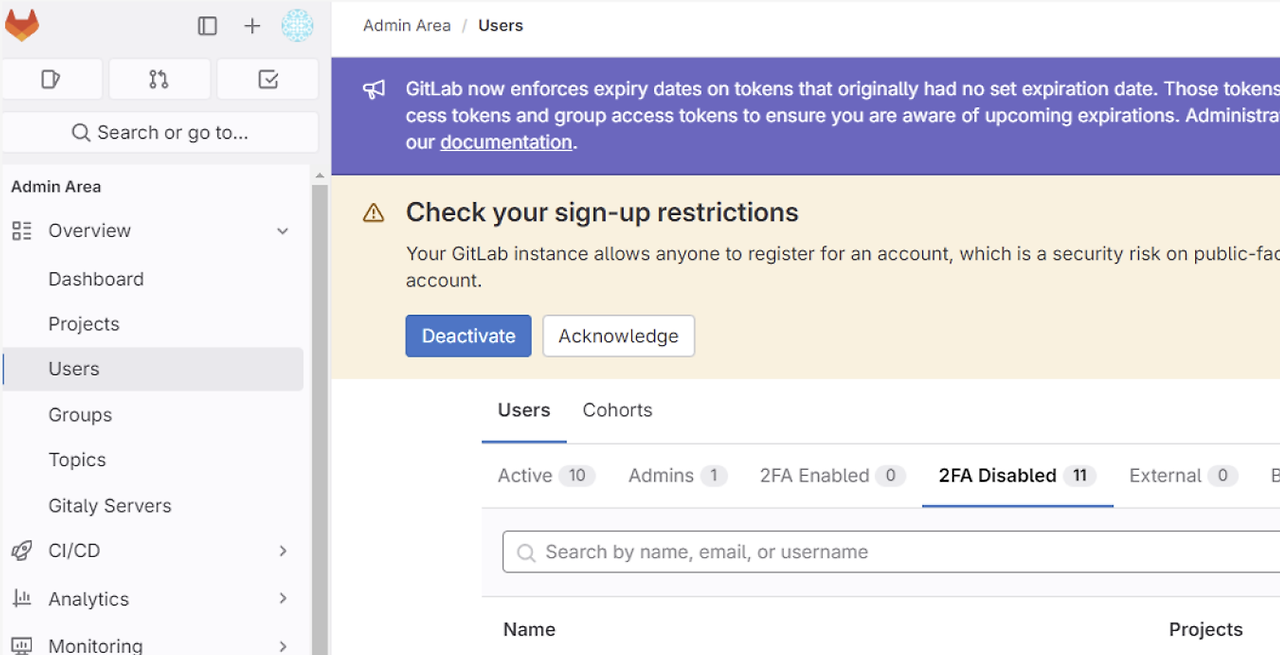1280x655 pixels.
Task: Expand the Monitoring section chevron
Action: 283,646
